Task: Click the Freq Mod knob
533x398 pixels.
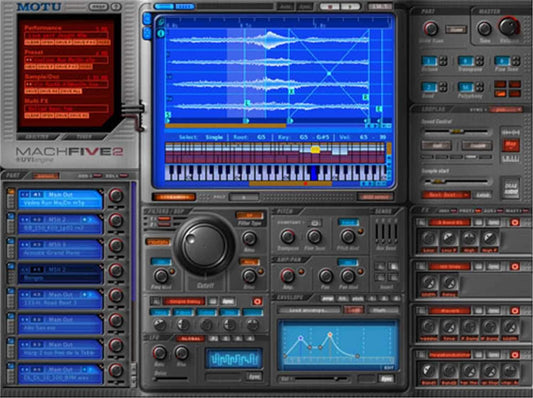Action: [161, 276]
